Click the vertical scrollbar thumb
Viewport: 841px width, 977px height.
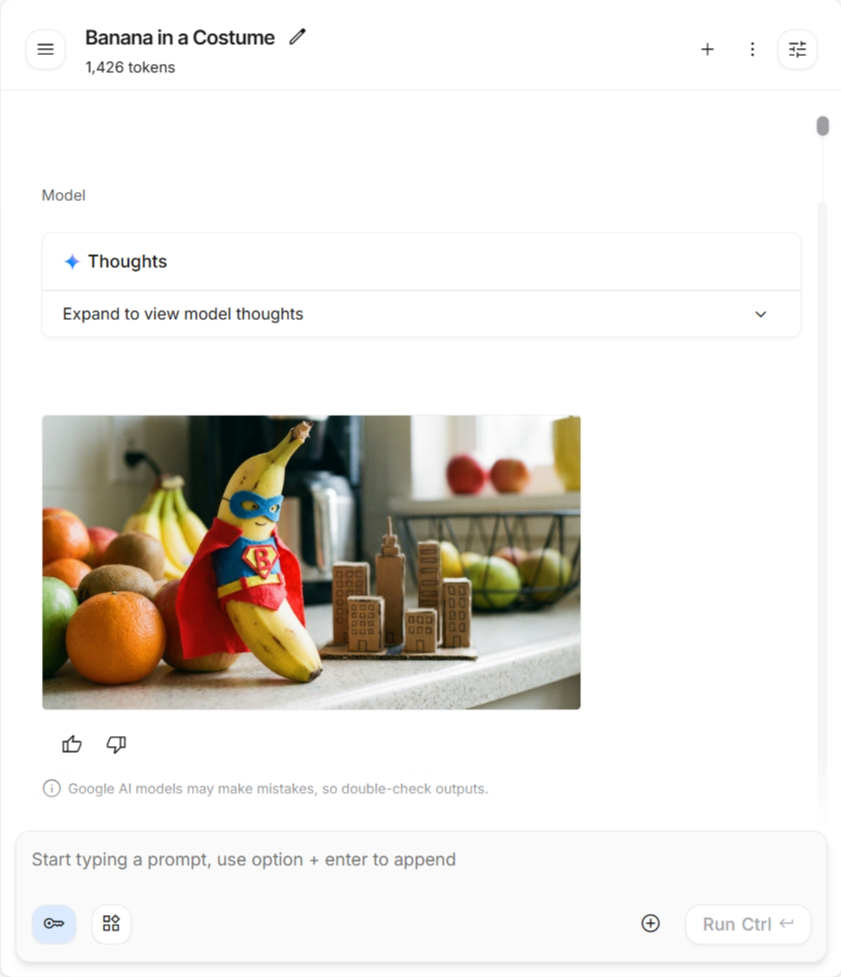pos(823,126)
